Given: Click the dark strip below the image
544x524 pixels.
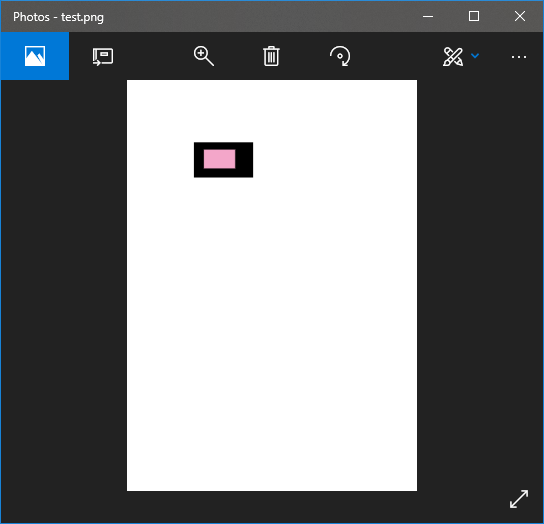Looking at the screenshot, I should [272, 507].
